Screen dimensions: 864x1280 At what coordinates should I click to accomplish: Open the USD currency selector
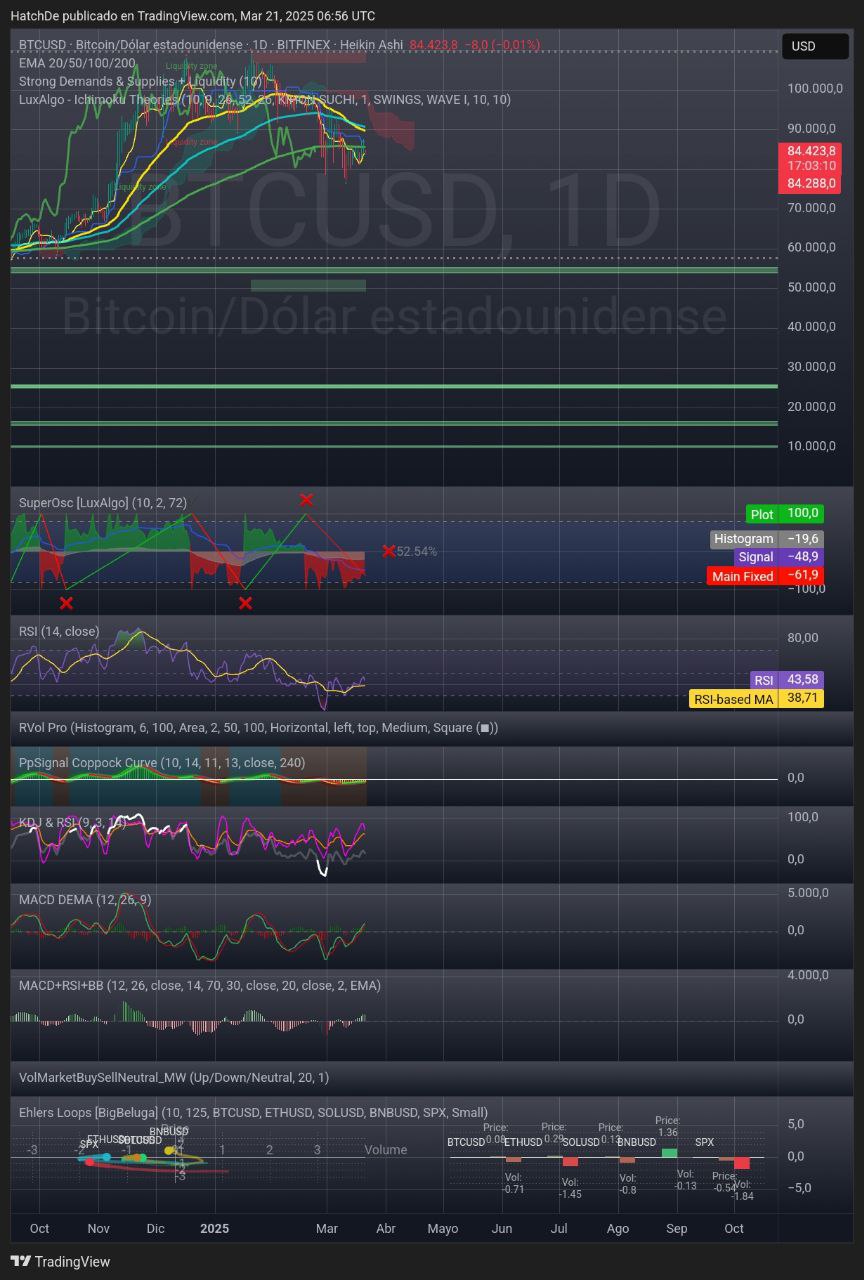tap(815, 46)
